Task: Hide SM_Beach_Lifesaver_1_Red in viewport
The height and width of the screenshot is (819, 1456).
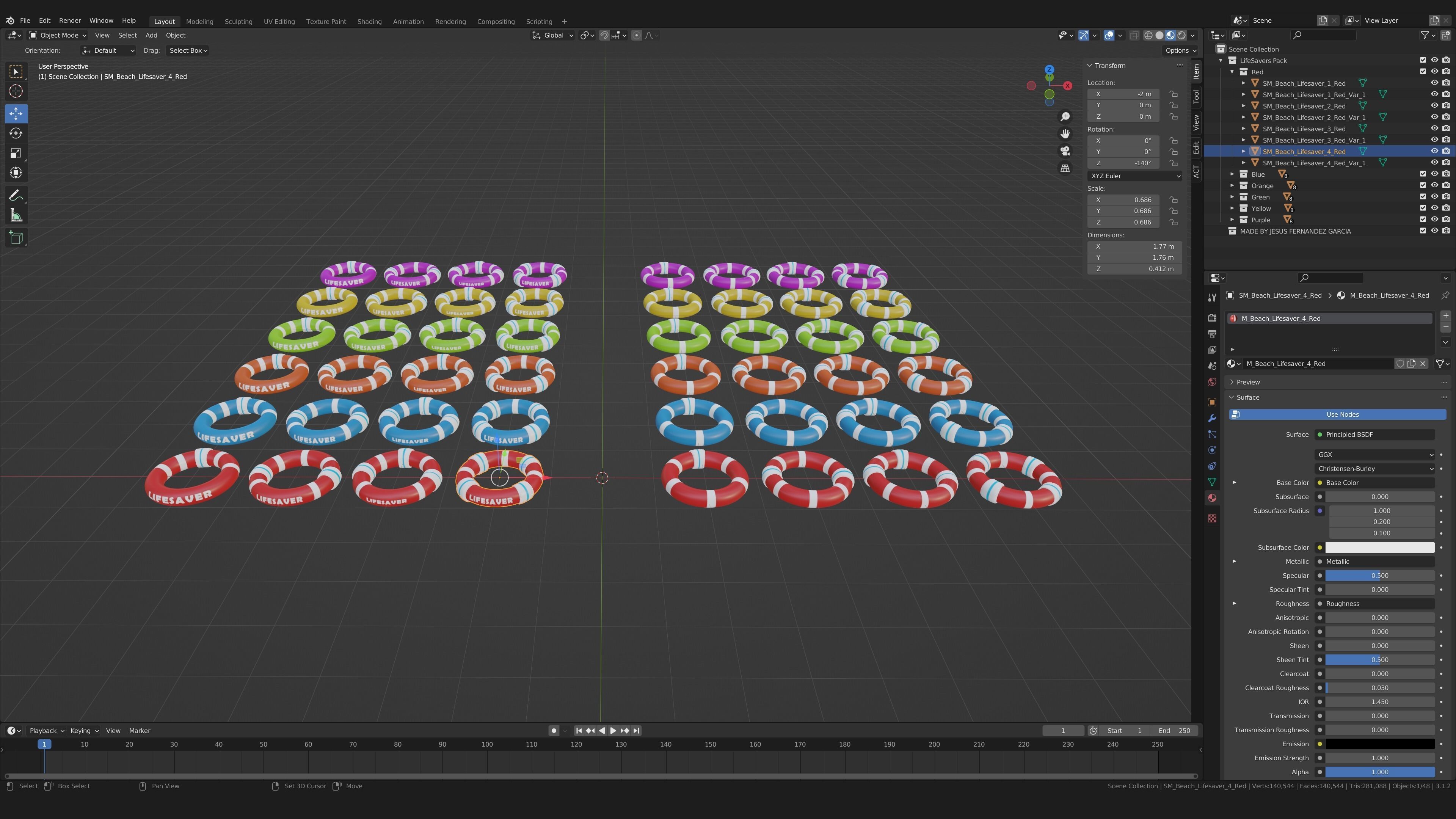Action: click(x=1434, y=83)
